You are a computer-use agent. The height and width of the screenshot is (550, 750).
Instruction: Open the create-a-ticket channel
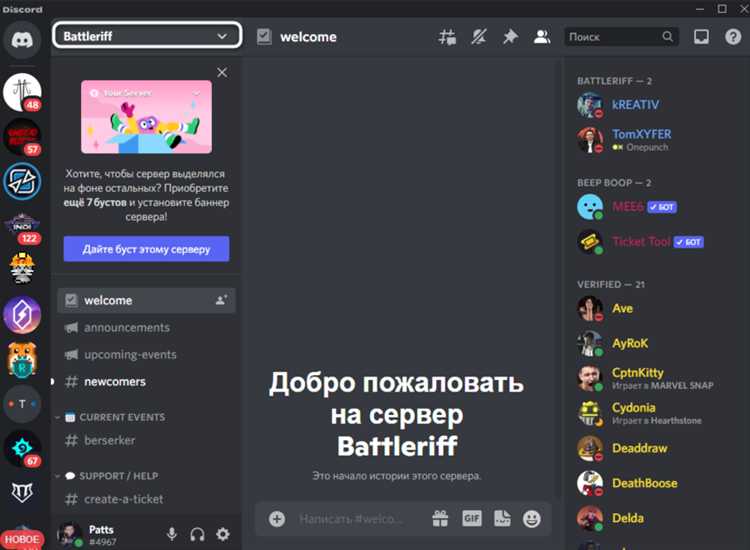tap(146, 499)
